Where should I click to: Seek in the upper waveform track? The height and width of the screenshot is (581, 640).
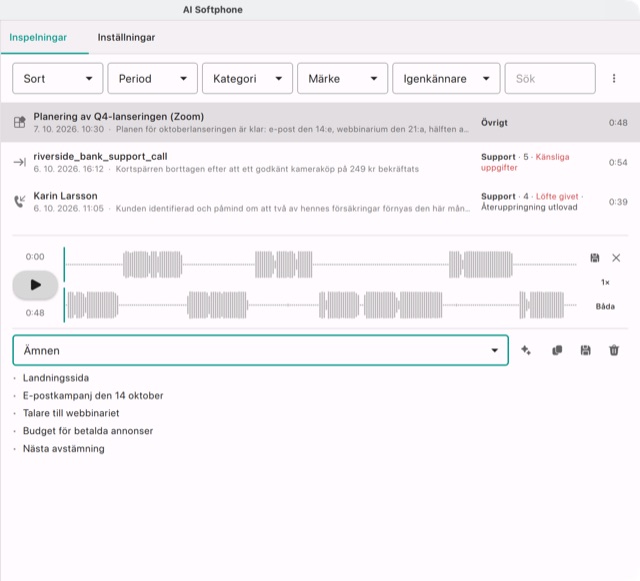click(x=320, y=265)
